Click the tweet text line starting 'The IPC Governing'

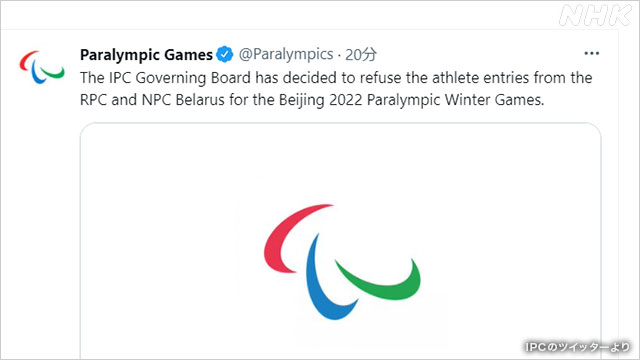click(x=336, y=78)
